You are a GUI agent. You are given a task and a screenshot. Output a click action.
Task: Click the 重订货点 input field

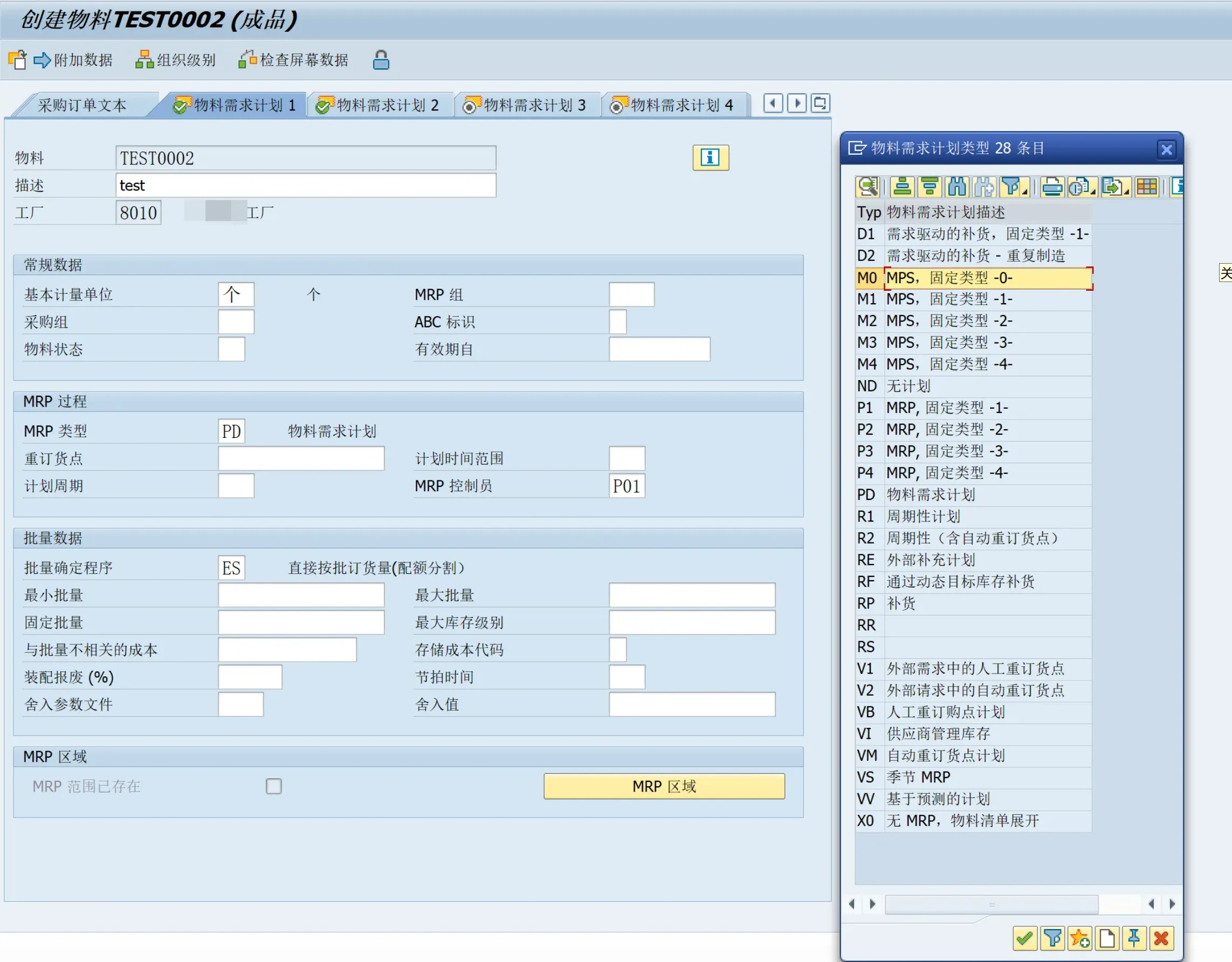[301, 459]
